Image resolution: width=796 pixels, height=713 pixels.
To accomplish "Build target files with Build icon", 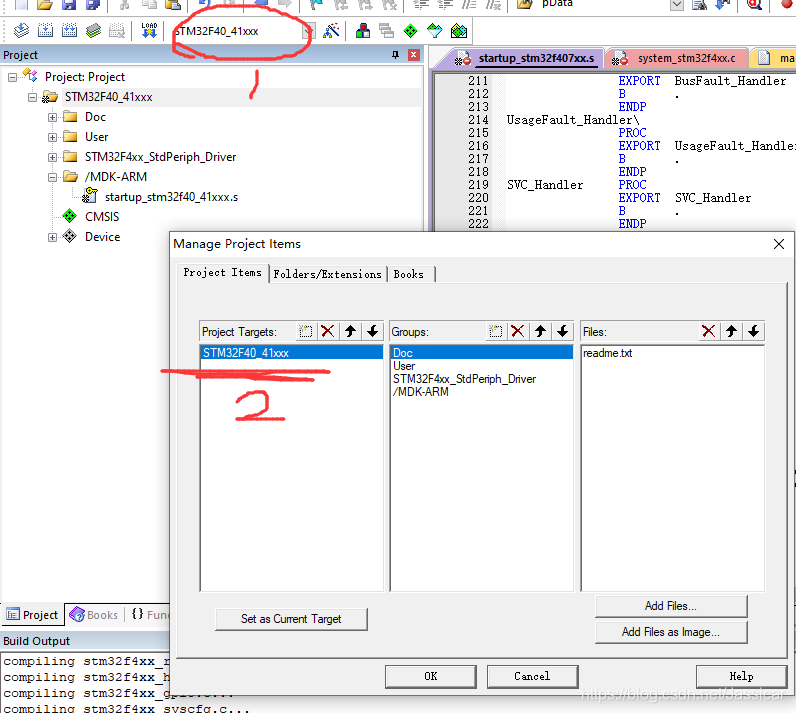I will pyautogui.click(x=45, y=31).
